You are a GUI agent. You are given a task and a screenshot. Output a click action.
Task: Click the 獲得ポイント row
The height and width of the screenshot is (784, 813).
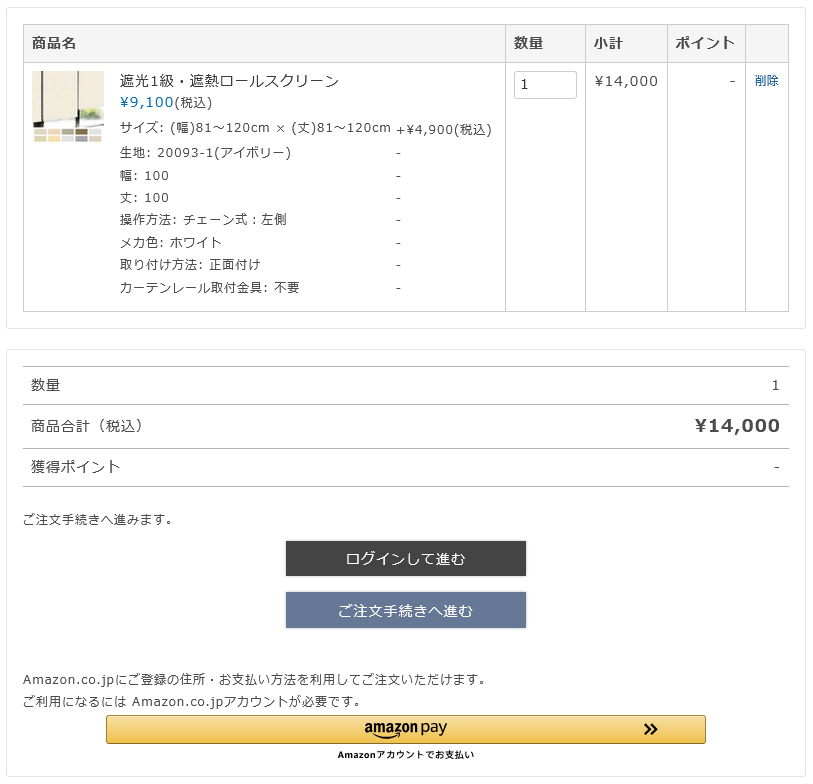(x=405, y=467)
